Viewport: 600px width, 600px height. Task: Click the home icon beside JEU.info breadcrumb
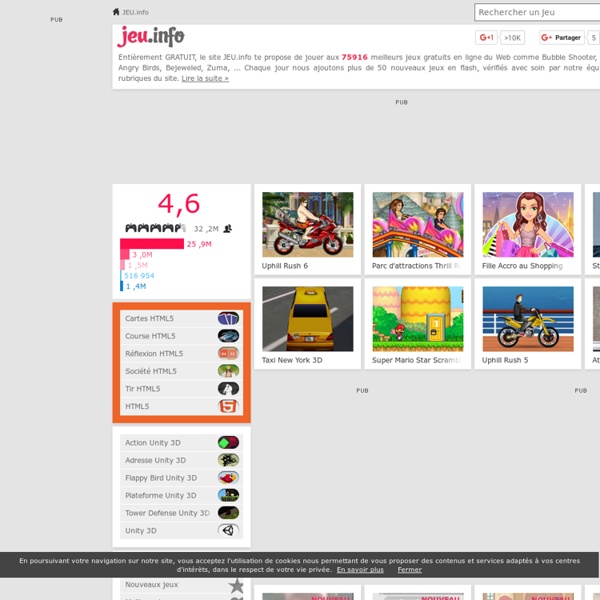click(116, 12)
